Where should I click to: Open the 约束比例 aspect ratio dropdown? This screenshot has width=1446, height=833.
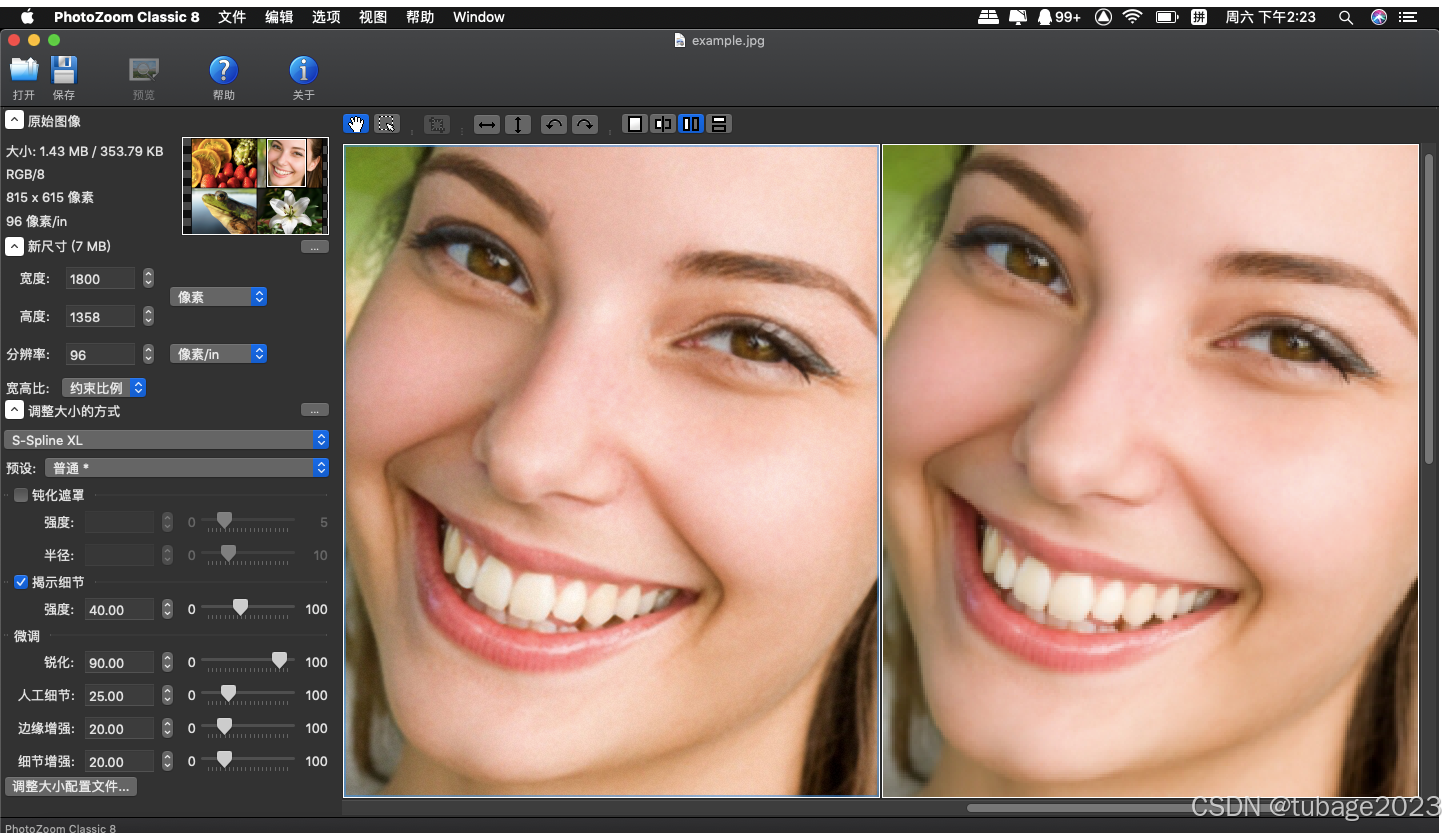coord(104,388)
